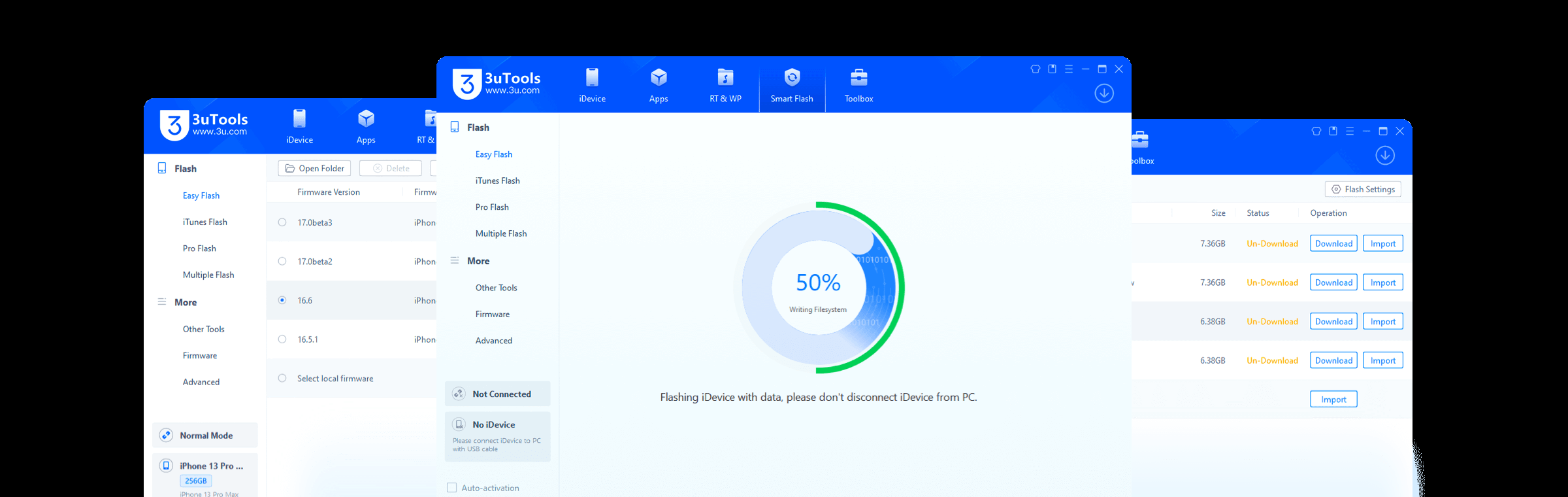Viewport: 1568px width, 497px height.
Task: Click the standalone Import button in bottom row
Action: point(1333,400)
